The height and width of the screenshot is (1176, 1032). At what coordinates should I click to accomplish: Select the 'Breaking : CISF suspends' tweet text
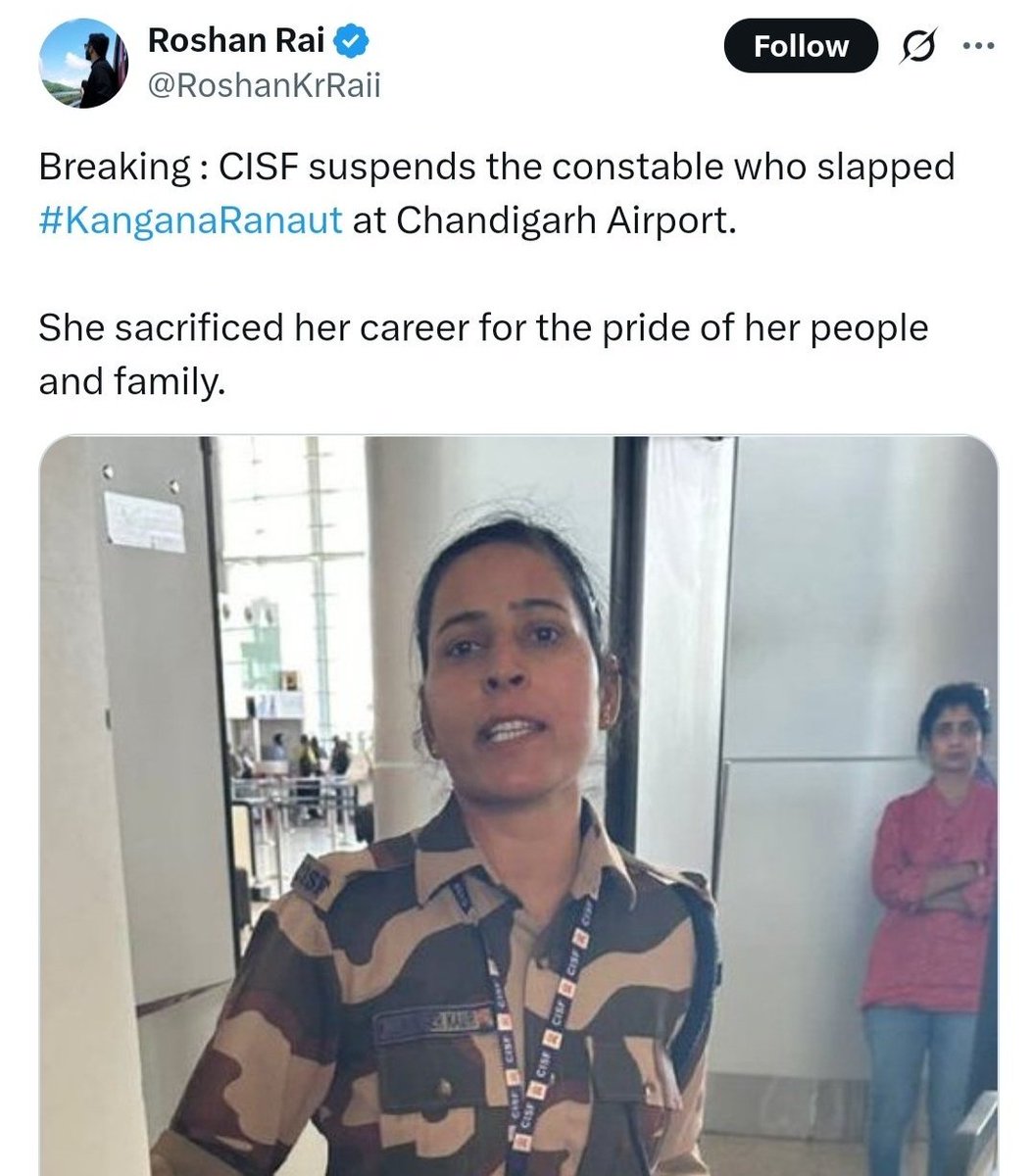click(497, 193)
